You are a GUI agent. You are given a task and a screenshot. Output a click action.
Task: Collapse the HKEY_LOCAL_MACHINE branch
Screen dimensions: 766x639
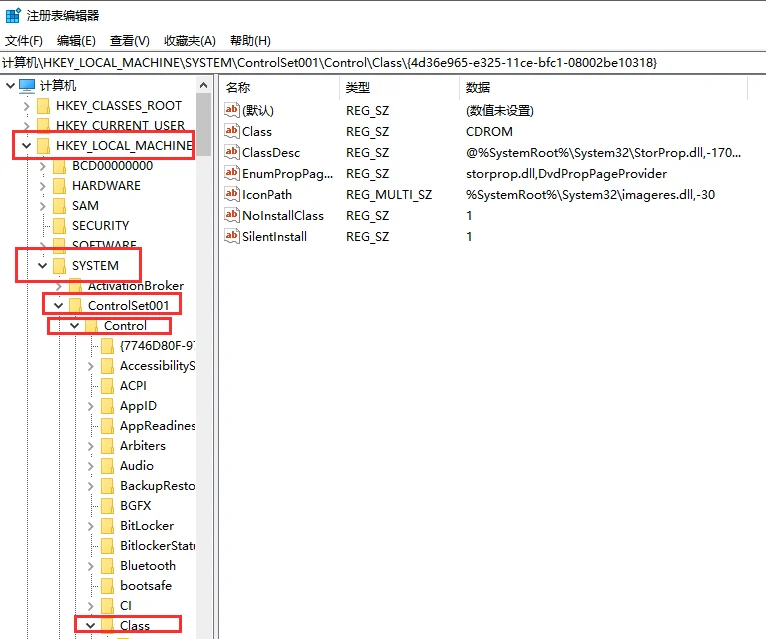[26, 146]
